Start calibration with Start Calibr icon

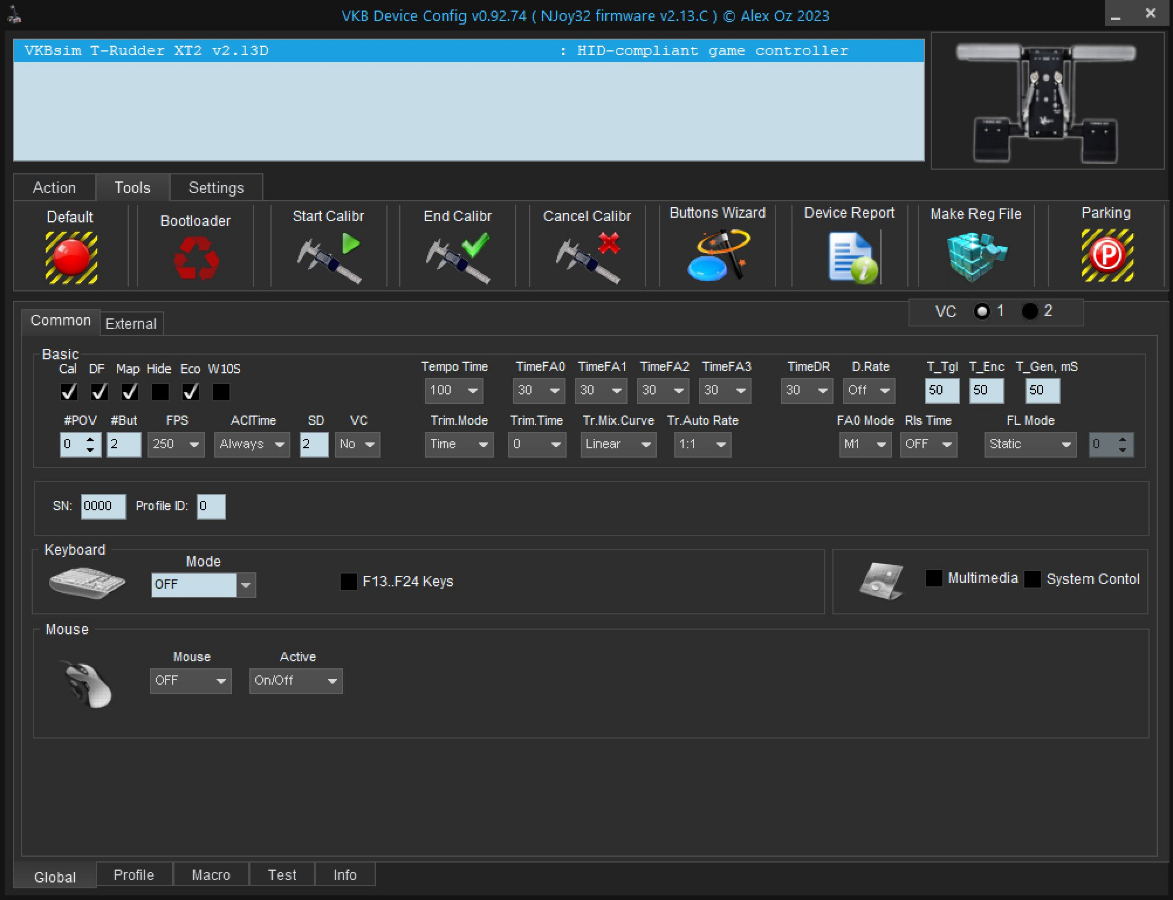(328, 257)
